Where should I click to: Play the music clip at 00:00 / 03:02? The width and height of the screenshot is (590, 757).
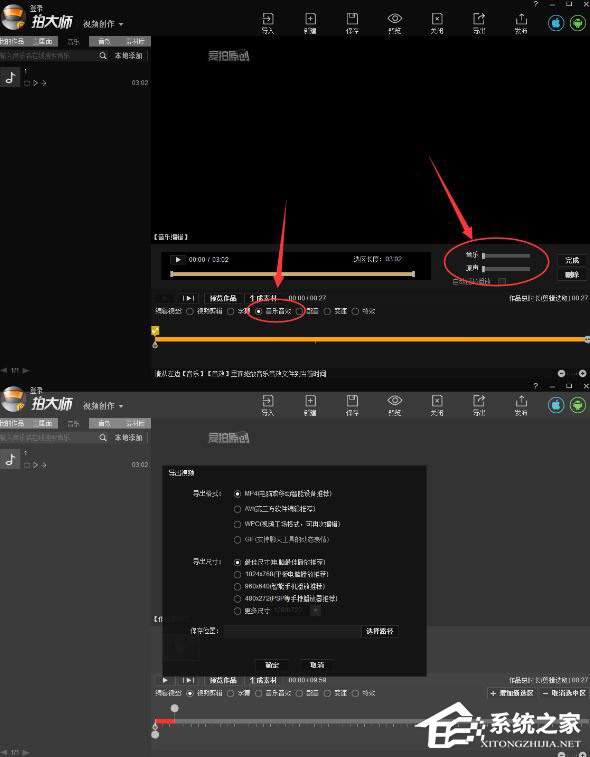point(178,260)
